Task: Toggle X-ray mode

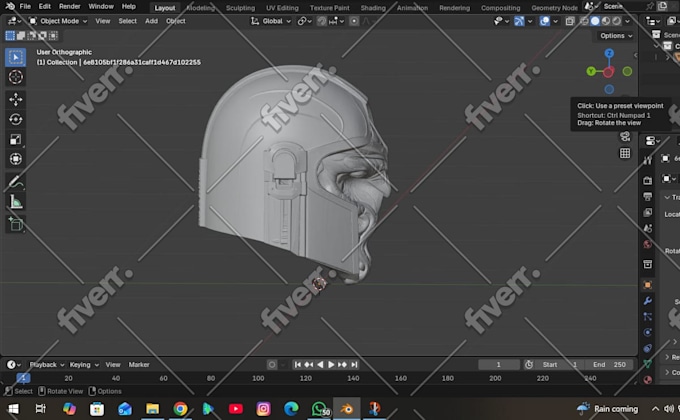Action: tap(570, 21)
